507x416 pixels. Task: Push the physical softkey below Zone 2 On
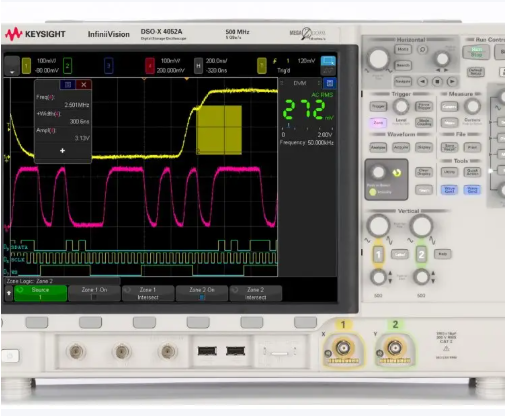coord(198,322)
